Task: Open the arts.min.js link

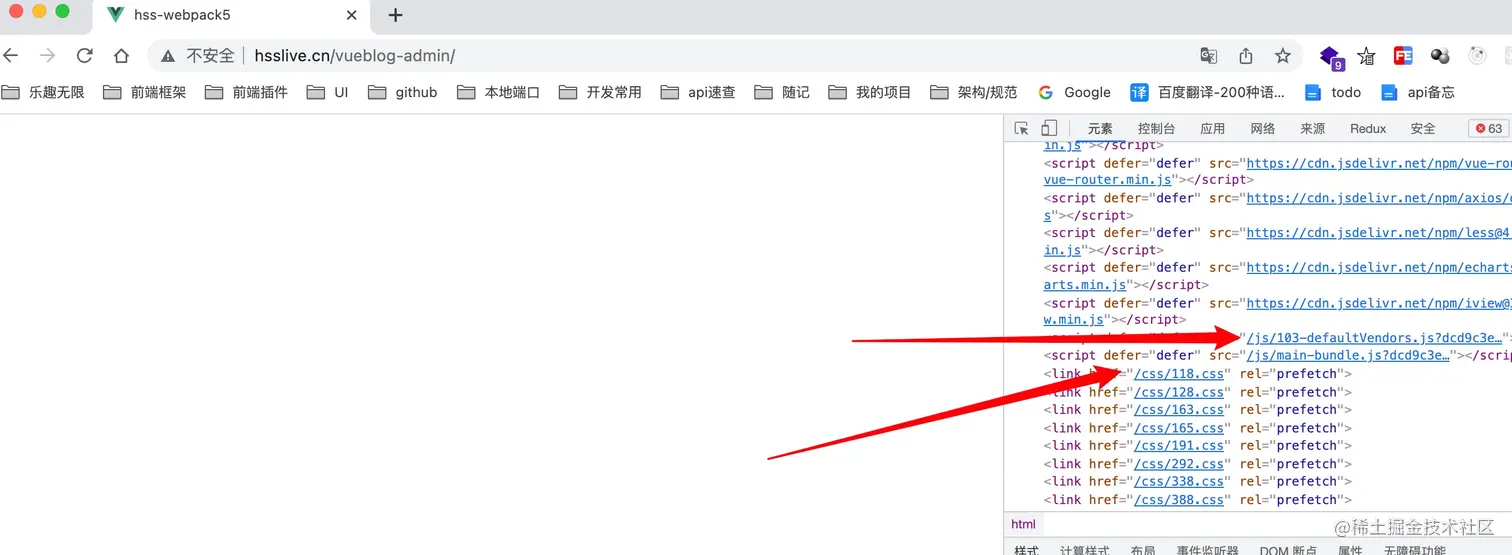Action: pyautogui.click(x=1084, y=285)
